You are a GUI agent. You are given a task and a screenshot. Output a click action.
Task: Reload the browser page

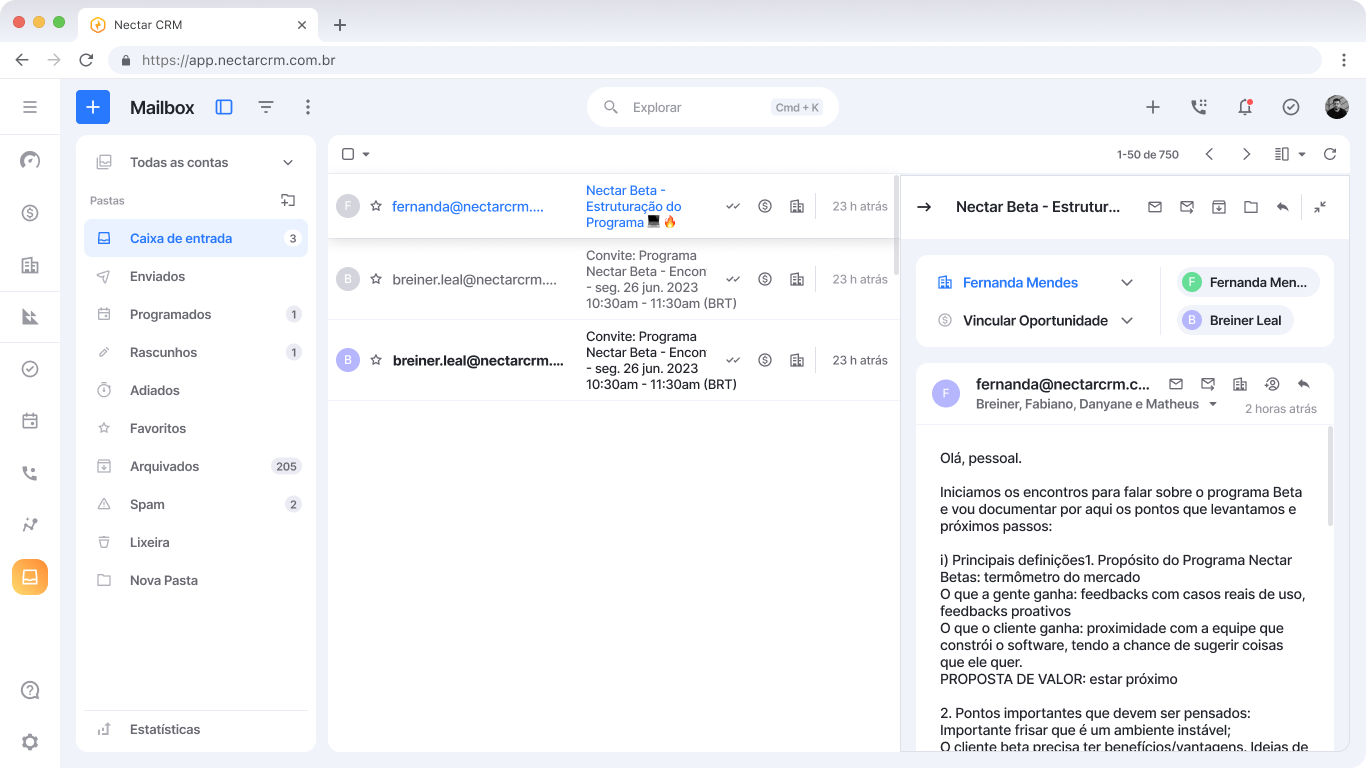pos(86,60)
